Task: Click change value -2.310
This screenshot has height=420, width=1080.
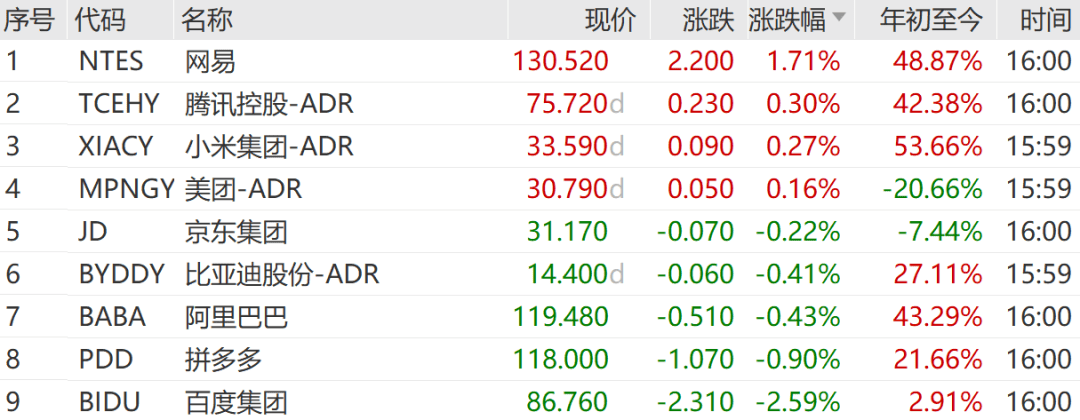Action: (x=696, y=401)
